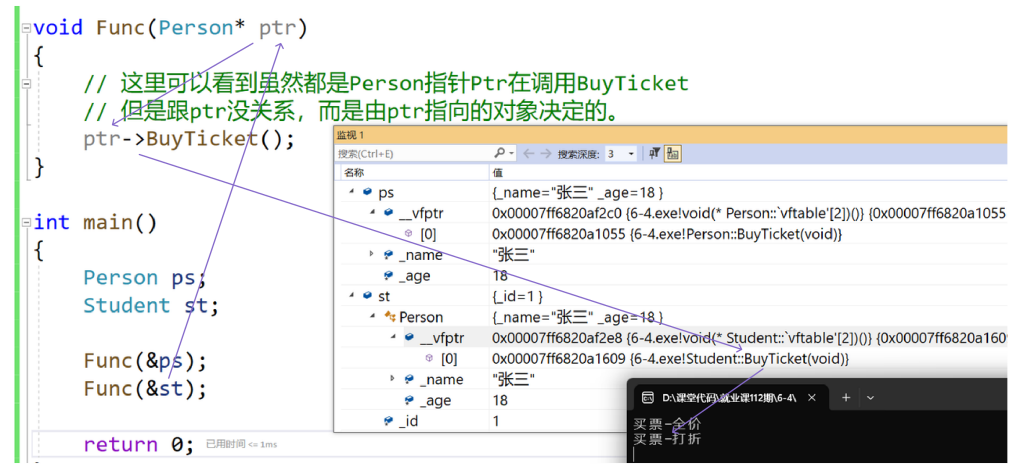1014x464 pixels.
Task: Click the 已用时间 <= 1ms perf tip
Action: (241, 444)
